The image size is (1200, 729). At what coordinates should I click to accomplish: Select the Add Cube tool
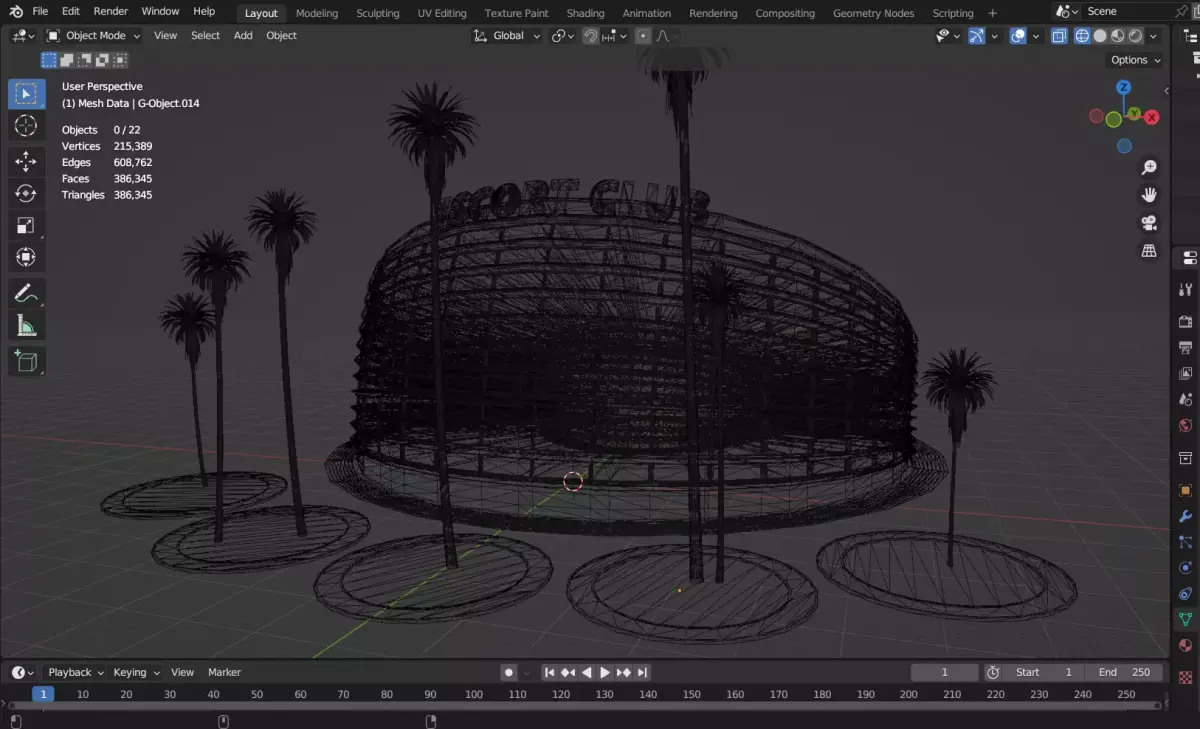point(27,361)
